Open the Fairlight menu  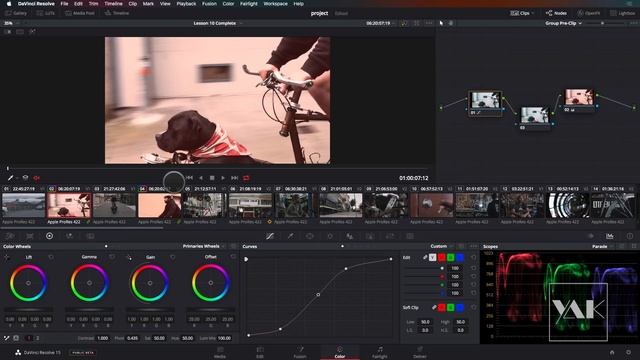coord(249,4)
